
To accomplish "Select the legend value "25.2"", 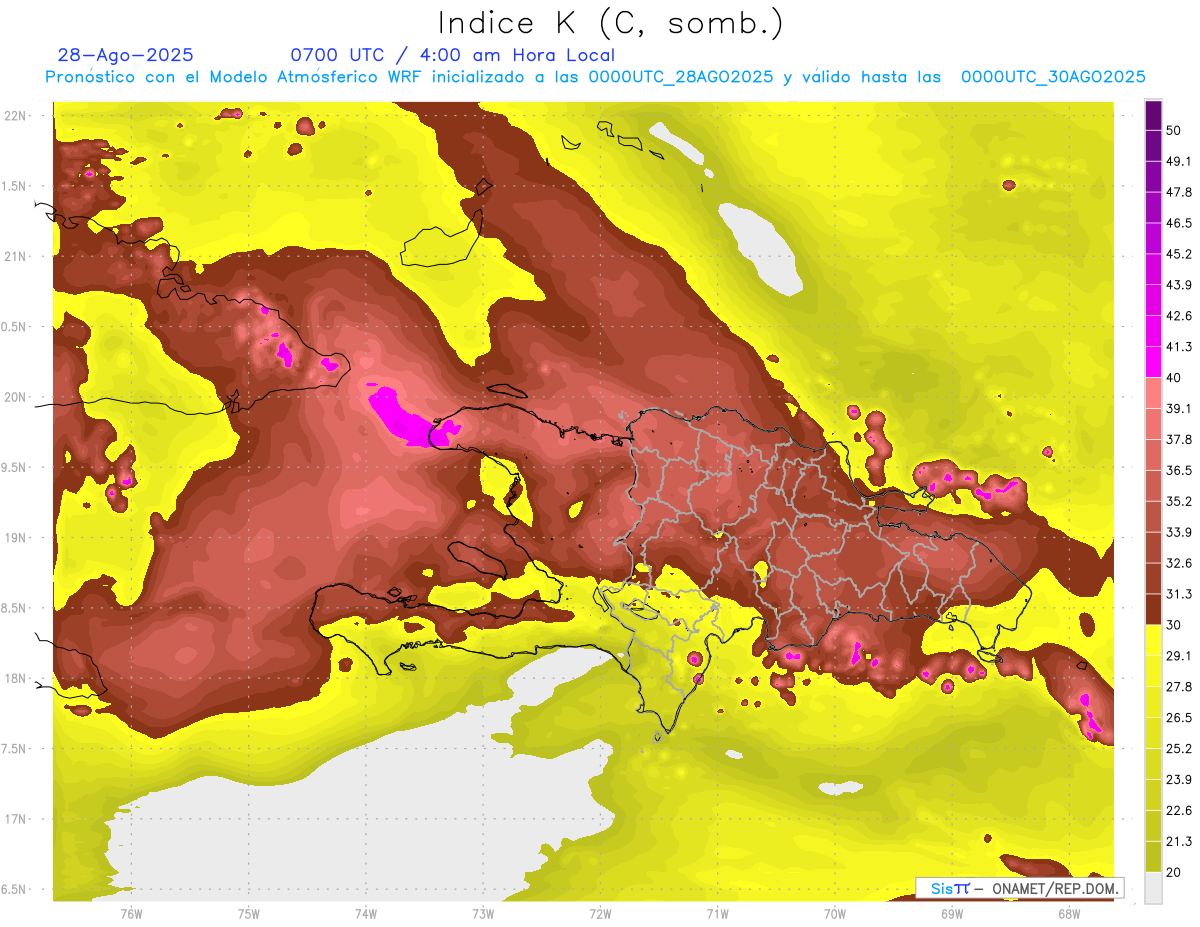I will (1178, 749).
